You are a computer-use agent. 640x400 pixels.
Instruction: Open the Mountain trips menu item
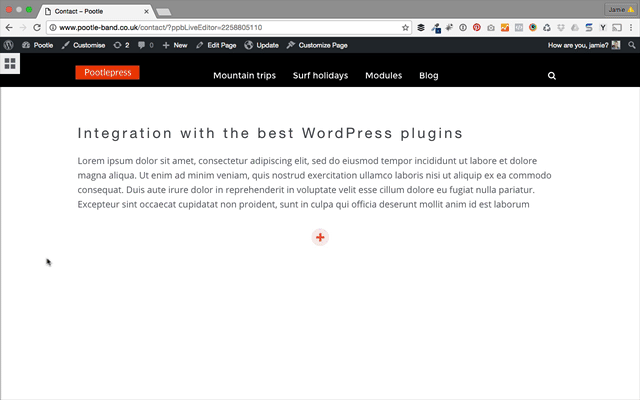pyautogui.click(x=244, y=76)
